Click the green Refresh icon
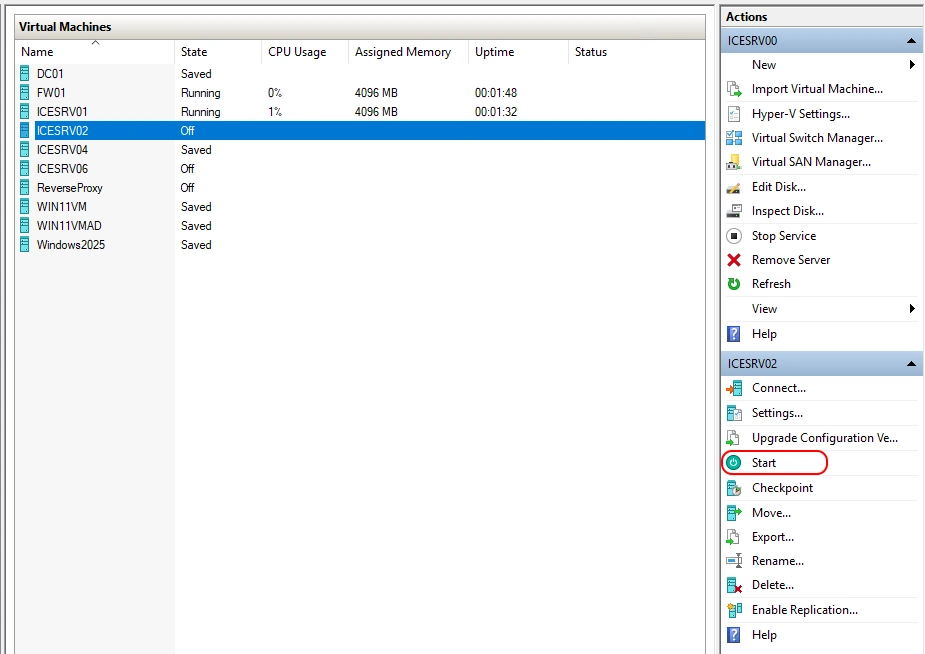Image resolution: width=925 pixels, height=654 pixels. click(734, 284)
